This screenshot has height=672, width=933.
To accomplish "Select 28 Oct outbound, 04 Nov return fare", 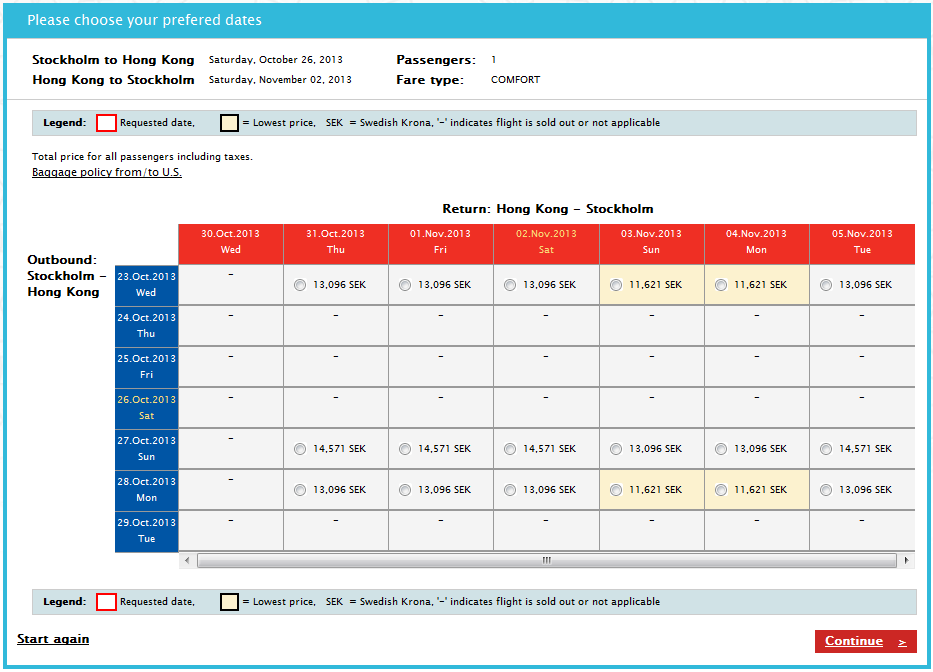I will [x=721, y=490].
